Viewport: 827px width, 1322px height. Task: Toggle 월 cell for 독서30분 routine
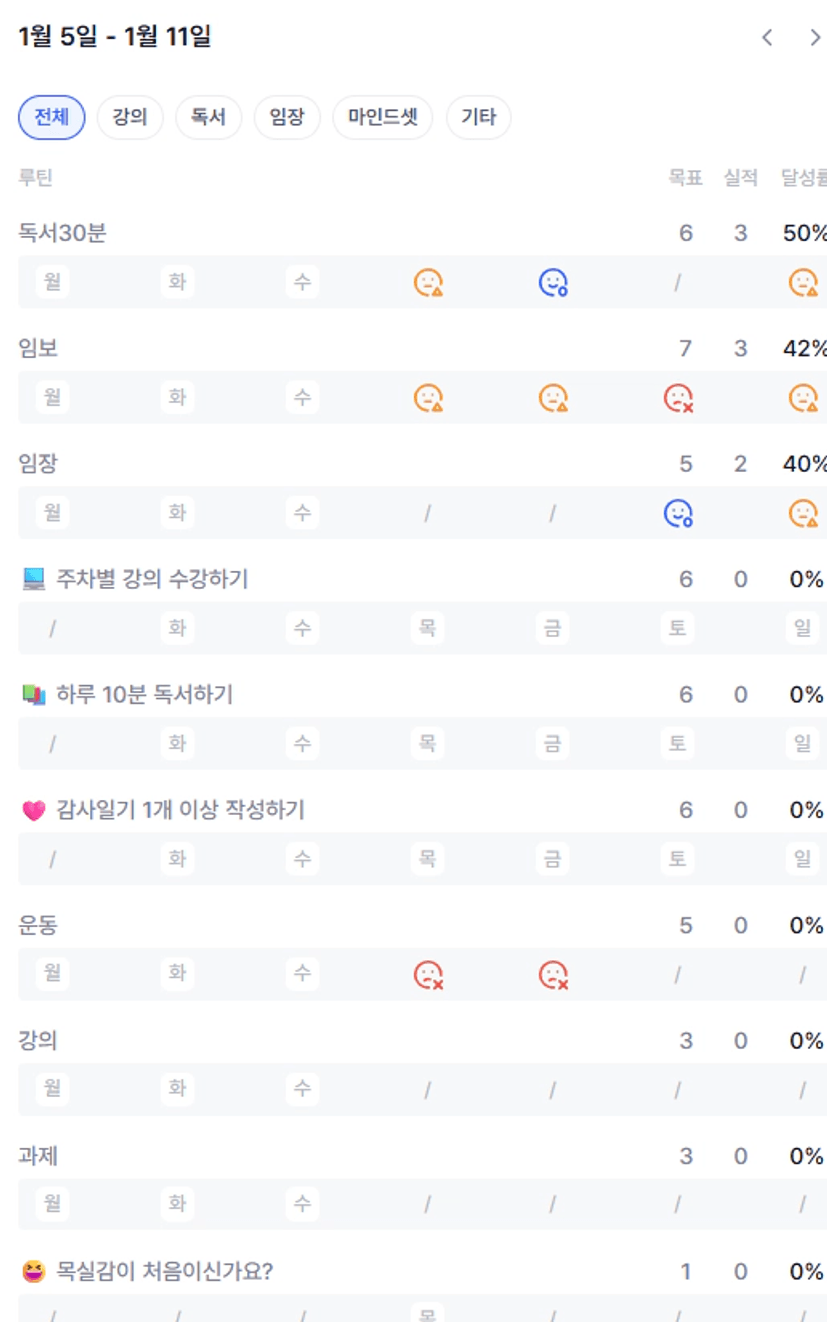point(52,283)
